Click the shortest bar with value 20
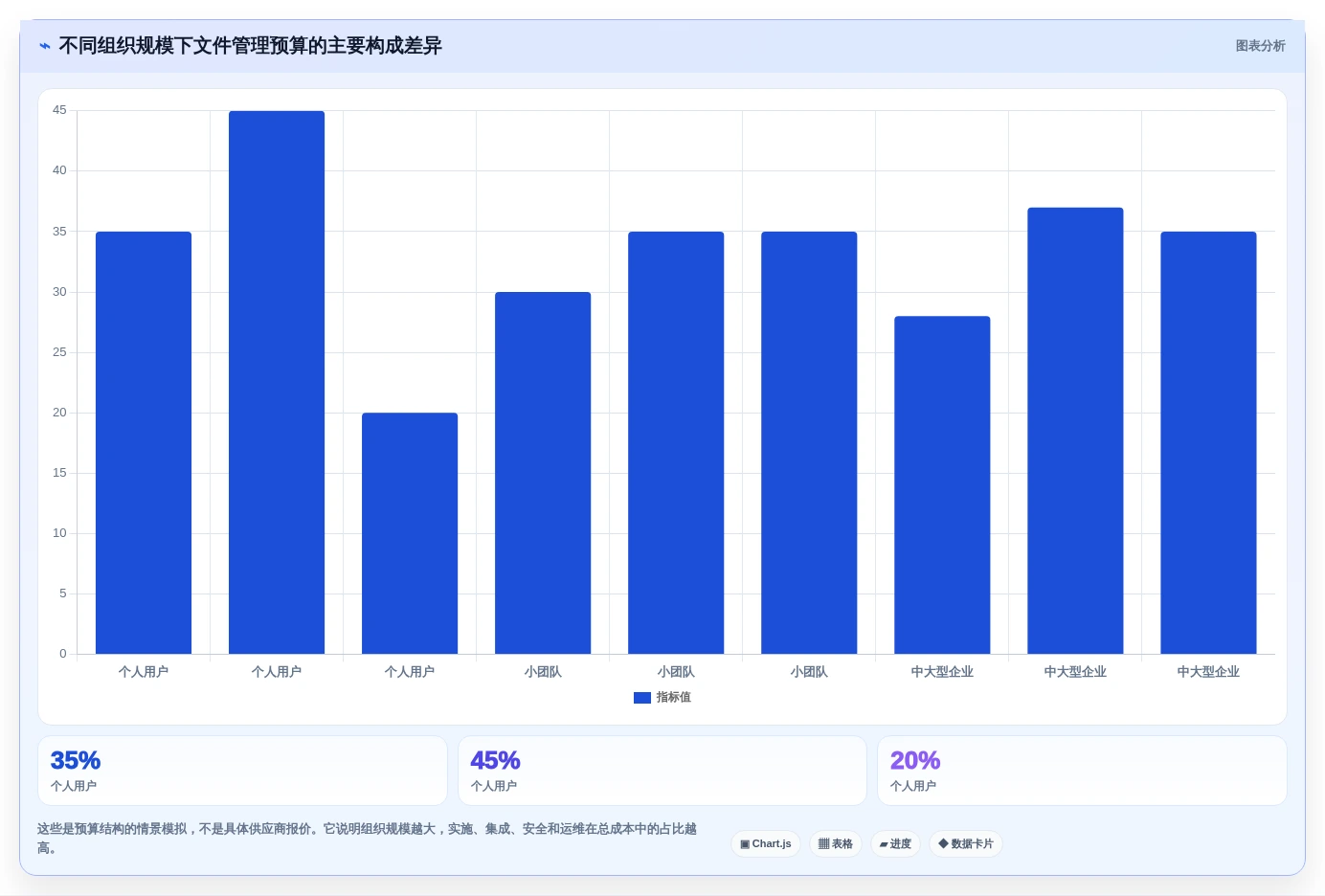 (x=410, y=533)
